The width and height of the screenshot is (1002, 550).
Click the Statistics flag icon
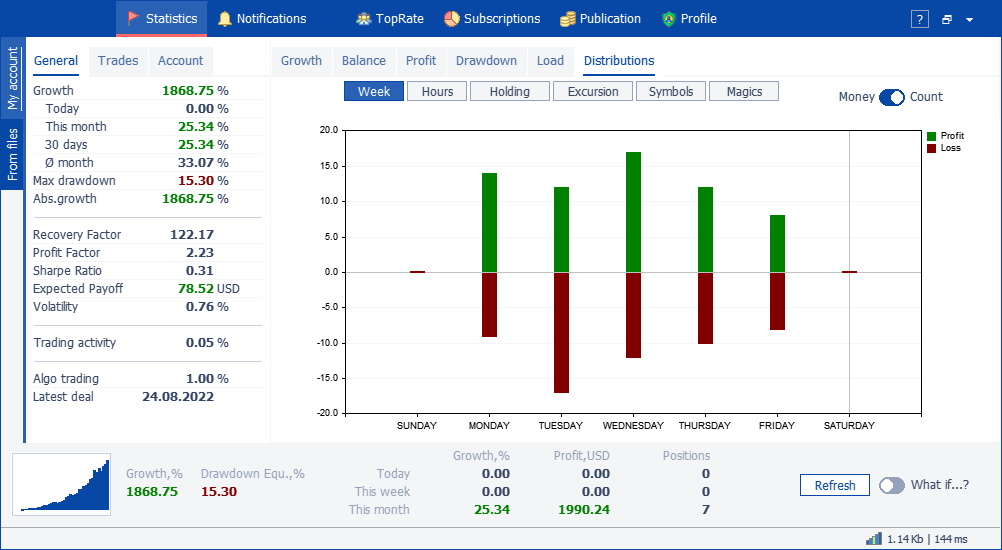(134, 19)
